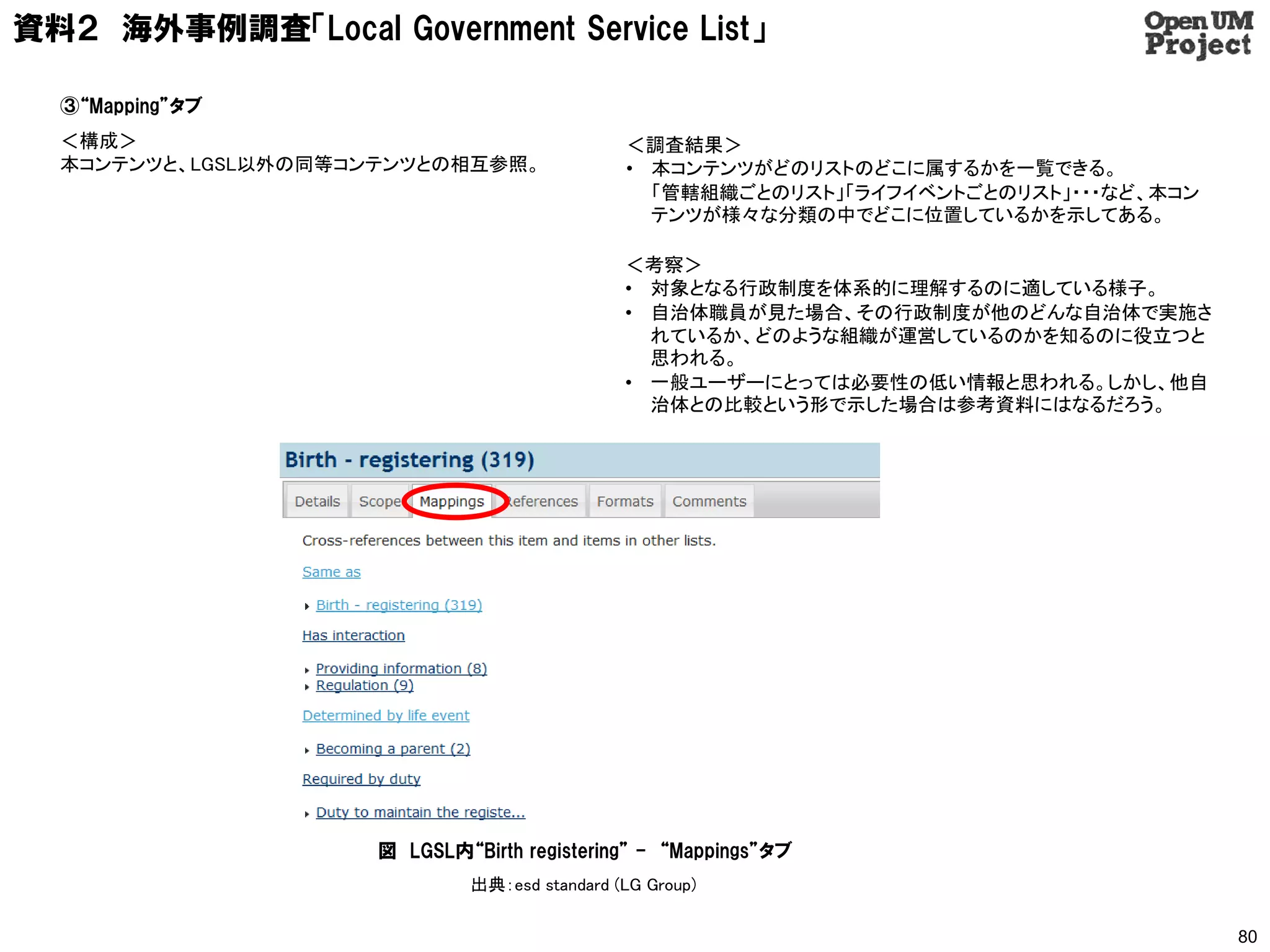Click the '＜調査結果＞' heading
Viewport: 1270px width, 952px height.
click(x=684, y=144)
